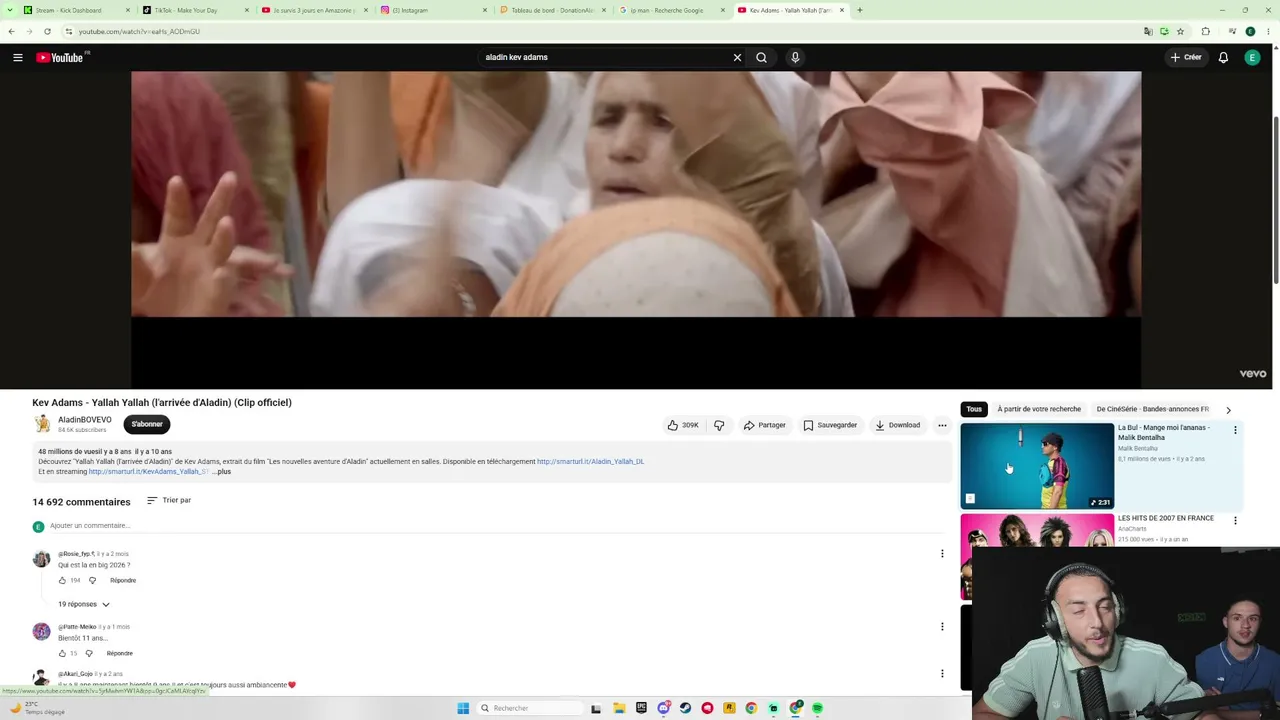1280x720 pixels.
Task: Reply to the @Rosie_fyp comment
Action: point(123,580)
